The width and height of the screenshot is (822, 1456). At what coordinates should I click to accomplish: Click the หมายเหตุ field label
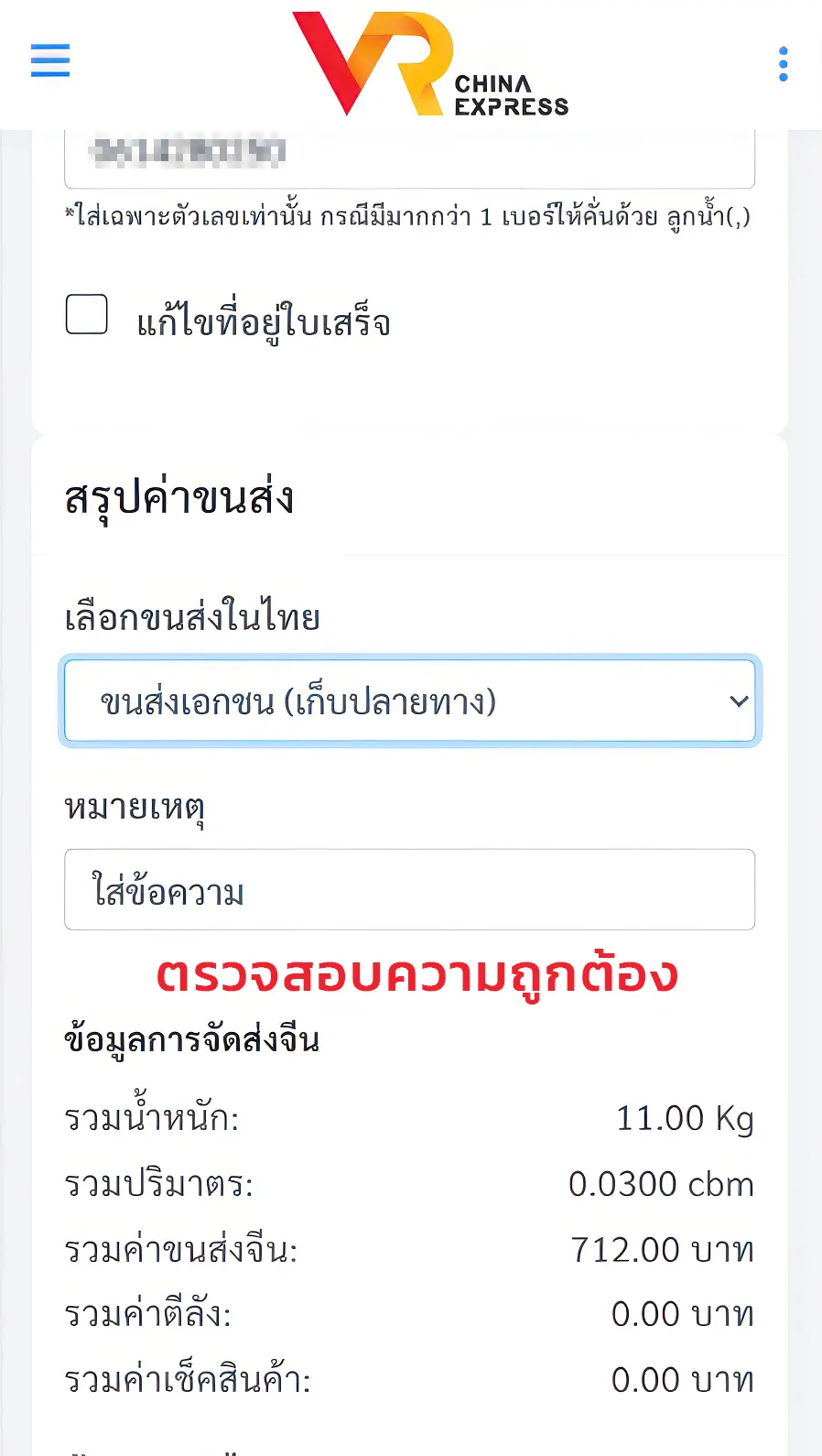click(x=135, y=808)
